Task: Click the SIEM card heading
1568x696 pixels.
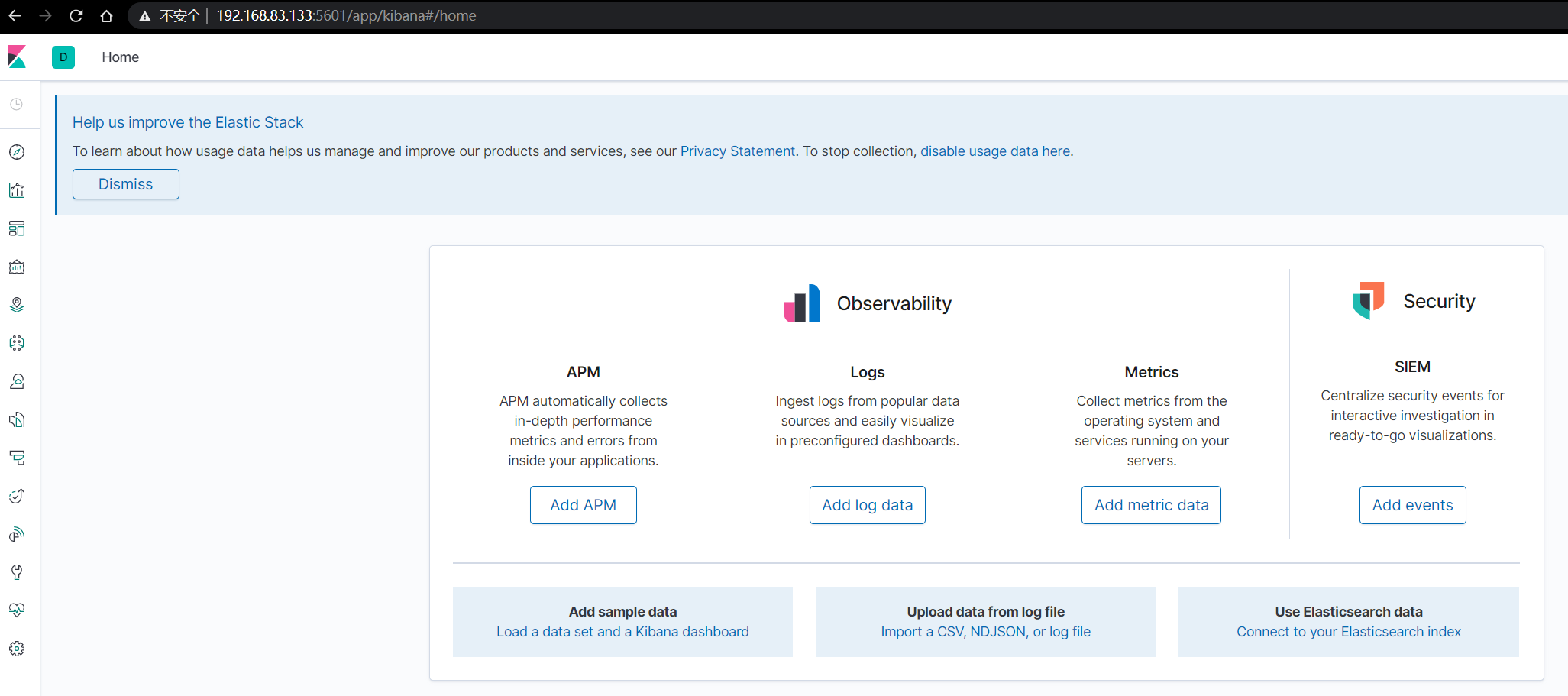Action: [x=1413, y=367]
